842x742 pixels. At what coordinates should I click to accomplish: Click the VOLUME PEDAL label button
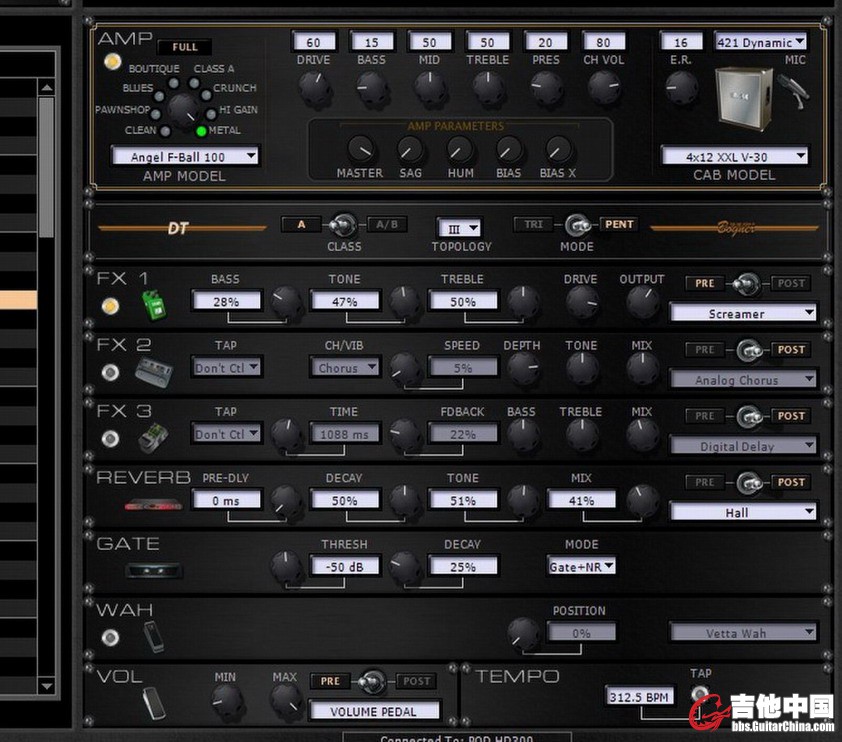click(x=374, y=711)
